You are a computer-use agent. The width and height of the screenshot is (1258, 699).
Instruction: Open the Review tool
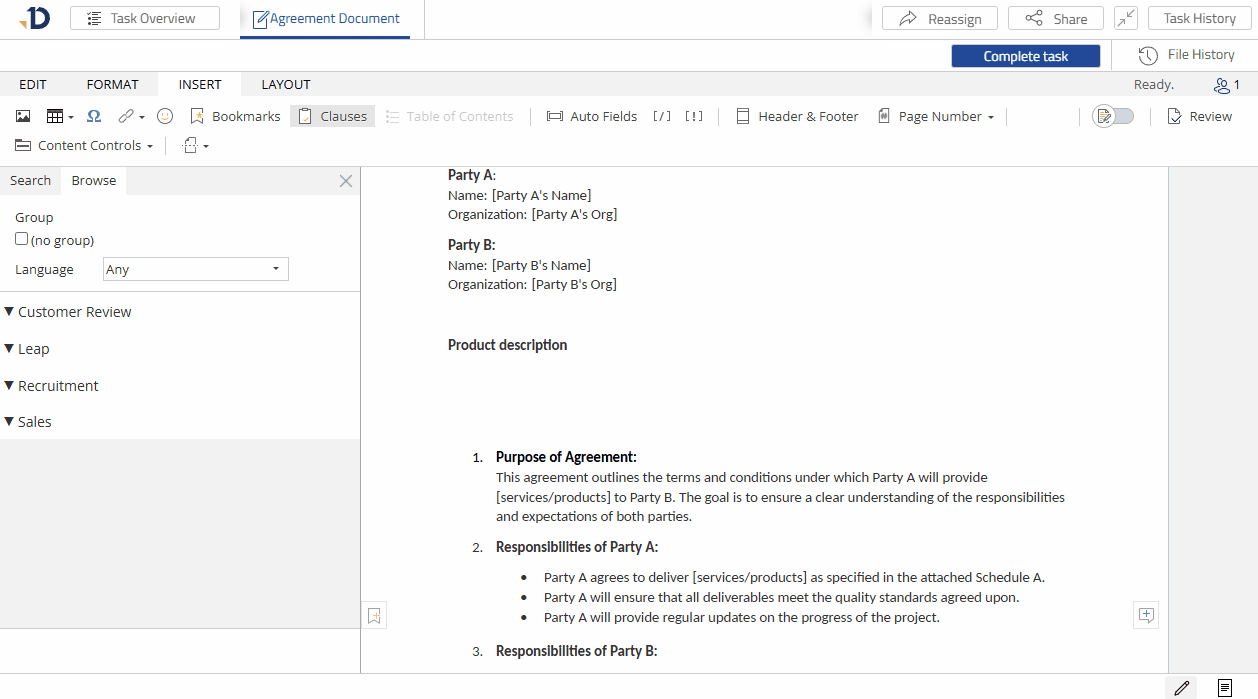pos(1199,116)
